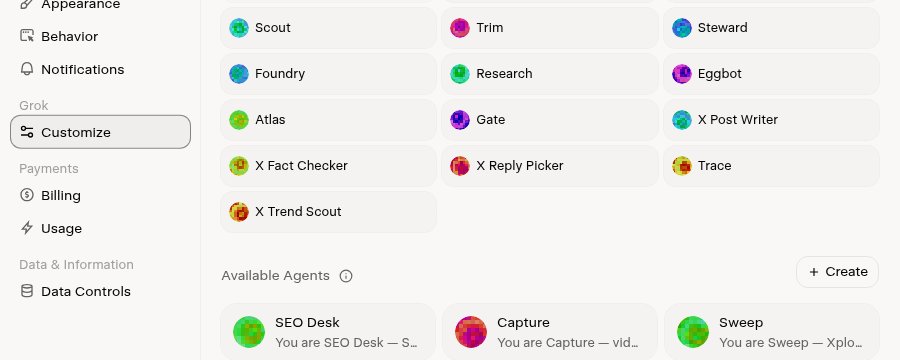Open the Usage page with lightning icon
Viewport: 900px width, 360px height.
tap(100, 229)
